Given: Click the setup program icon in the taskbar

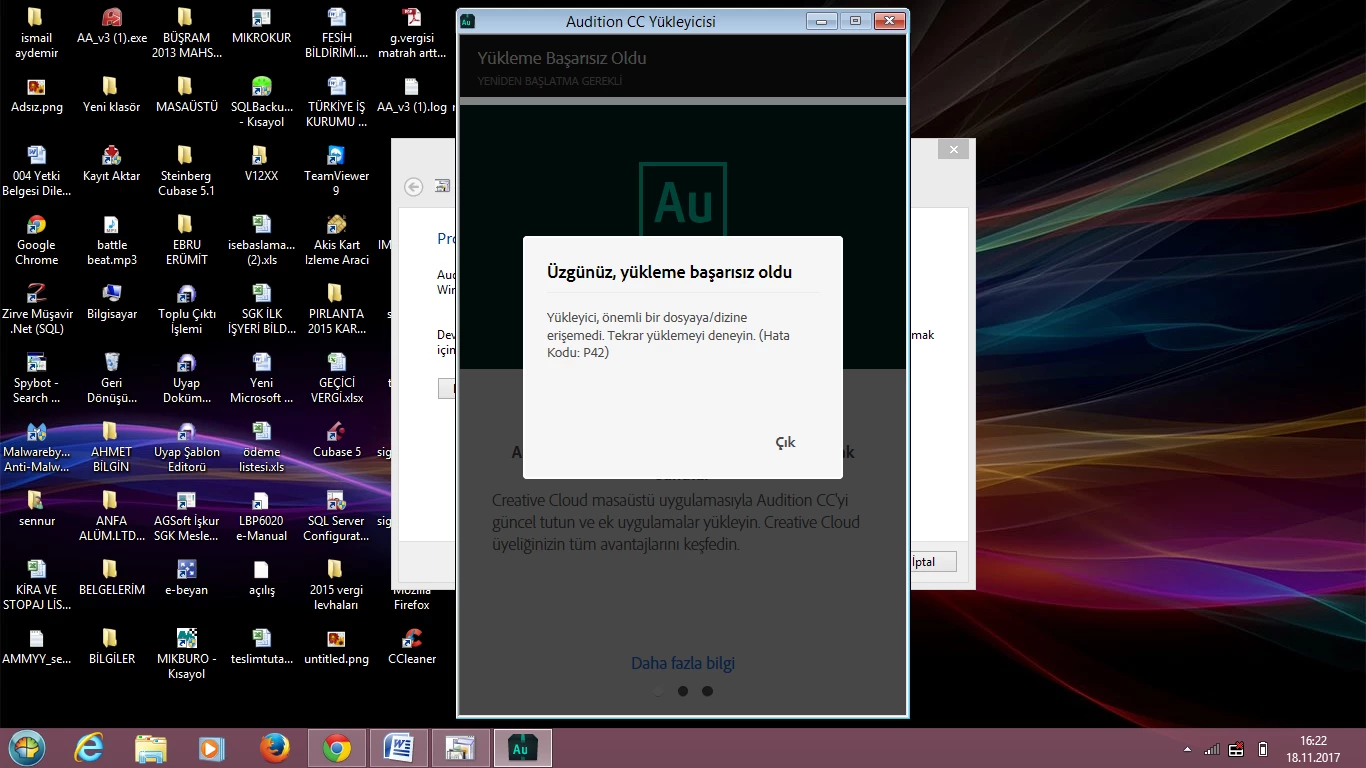Looking at the screenshot, I should pyautogui.click(x=460, y=748).
